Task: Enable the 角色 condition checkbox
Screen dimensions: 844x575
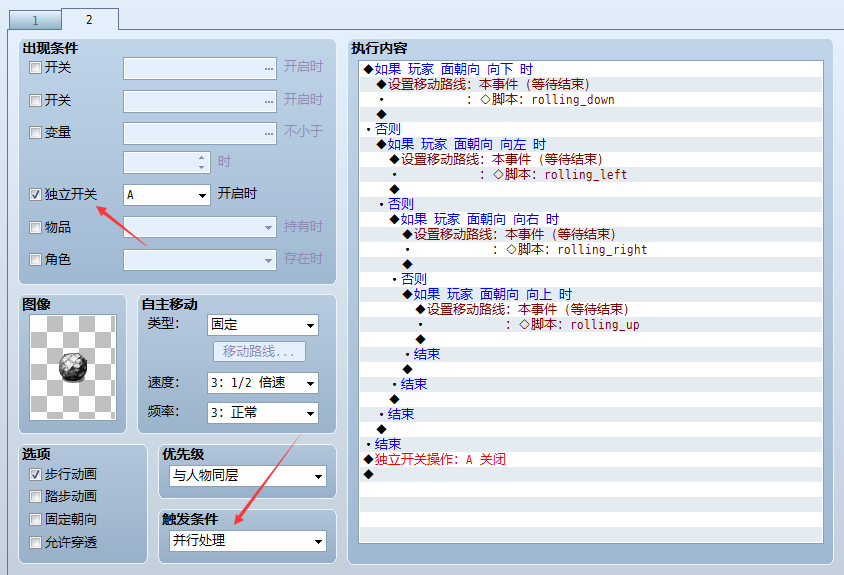Action: (x=36, y=260)
